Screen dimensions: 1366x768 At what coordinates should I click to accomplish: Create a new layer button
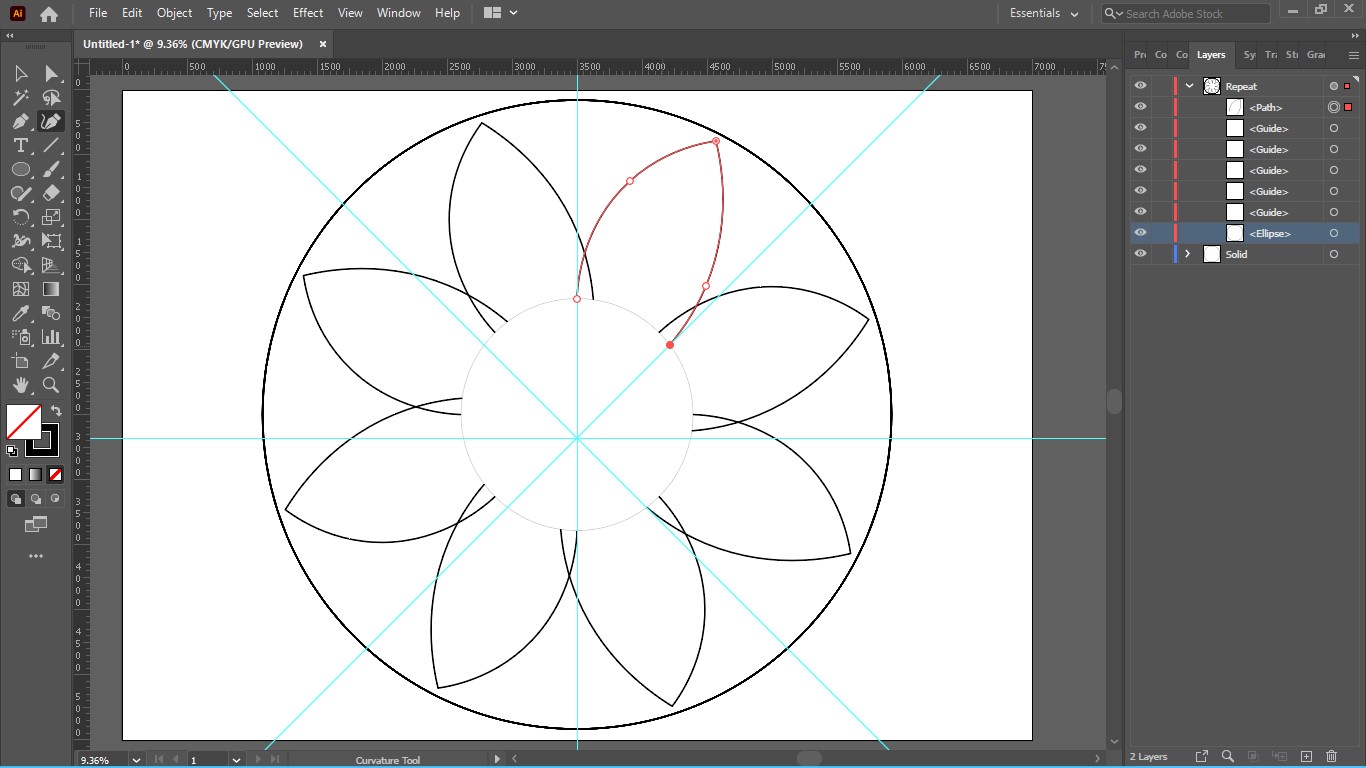coord(1306,757)
